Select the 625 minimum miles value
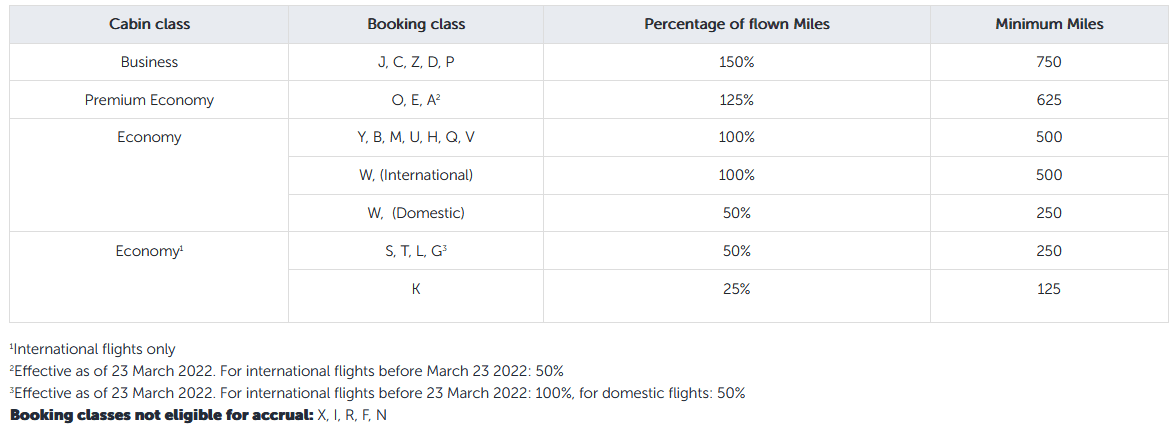The height and width of the screenshot is (430, 1175). pos(1049,100)
